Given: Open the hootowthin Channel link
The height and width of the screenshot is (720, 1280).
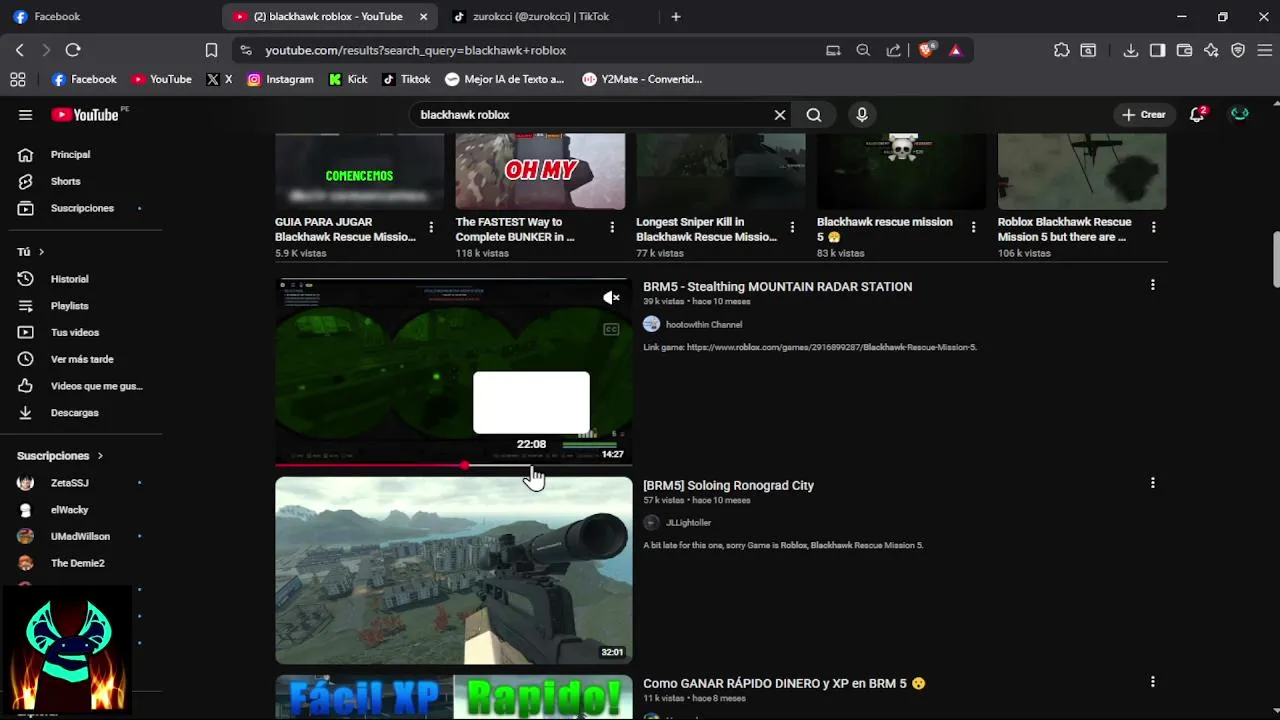Looking at the screenshot, I should 703,325.
